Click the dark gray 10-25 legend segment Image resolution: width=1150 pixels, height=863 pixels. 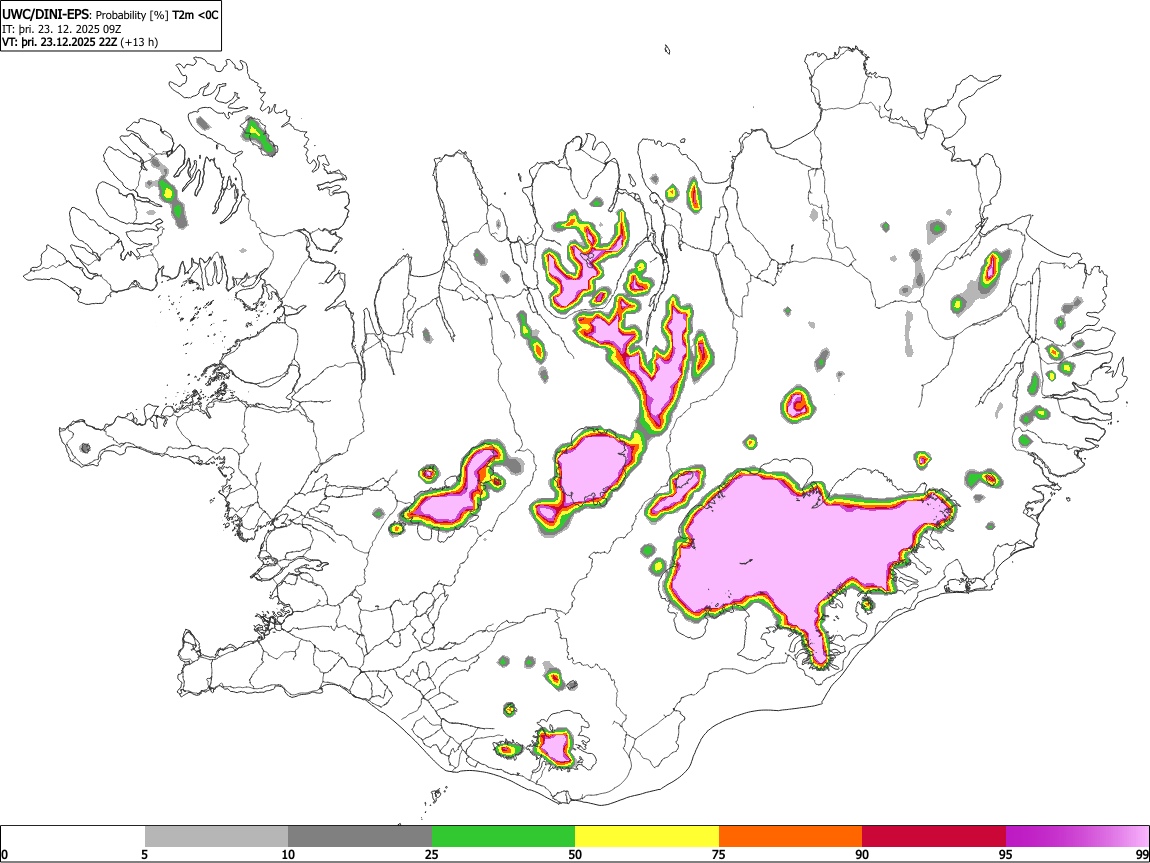pyautogui.click(x=360, y=837)
